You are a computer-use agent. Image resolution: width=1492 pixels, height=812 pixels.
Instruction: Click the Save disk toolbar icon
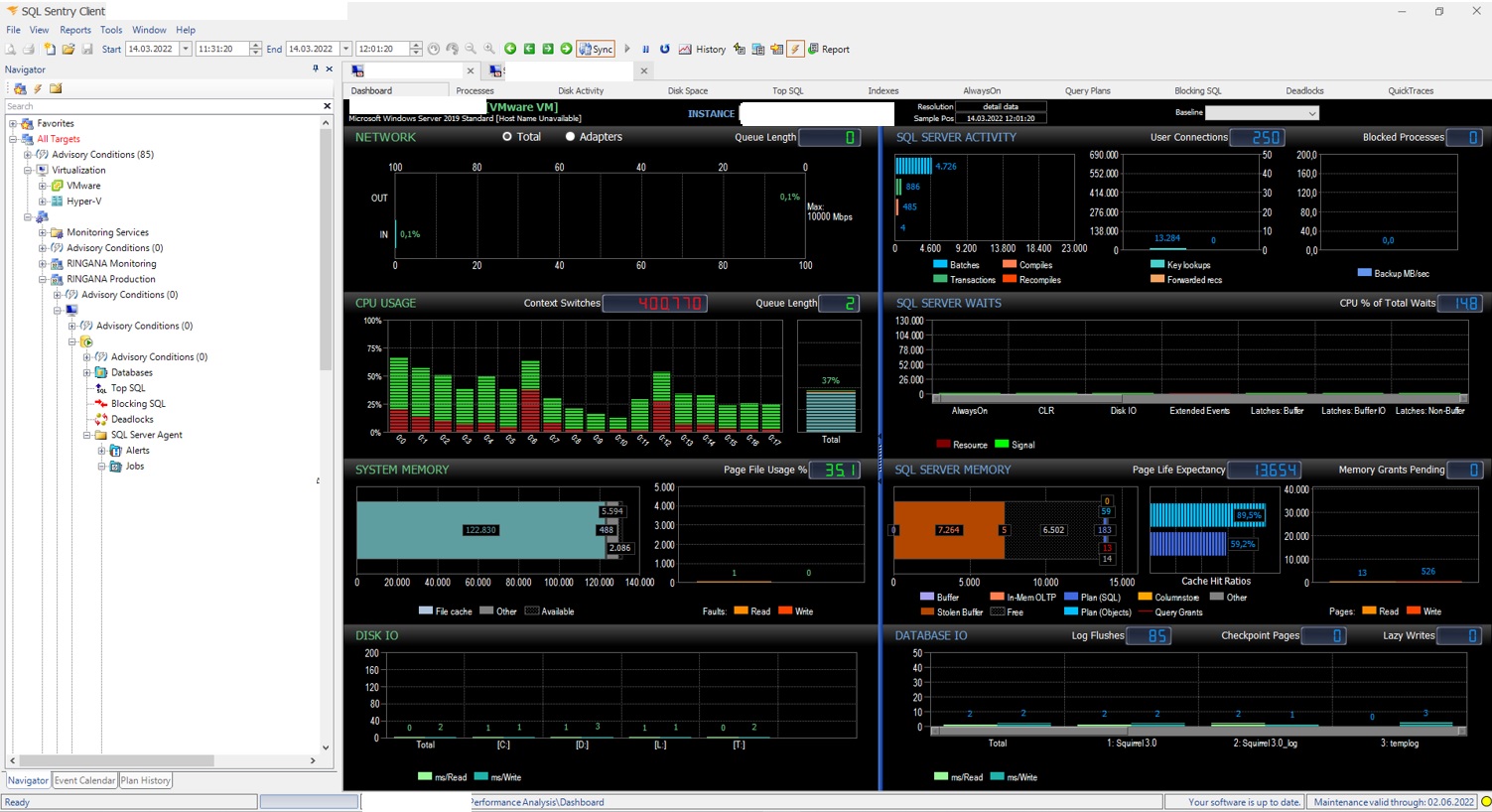[87, 49]
